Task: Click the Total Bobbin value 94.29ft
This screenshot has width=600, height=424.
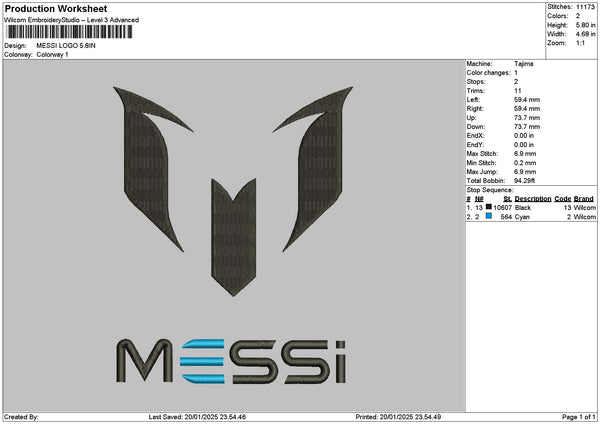Action: [x=524, y=181]
